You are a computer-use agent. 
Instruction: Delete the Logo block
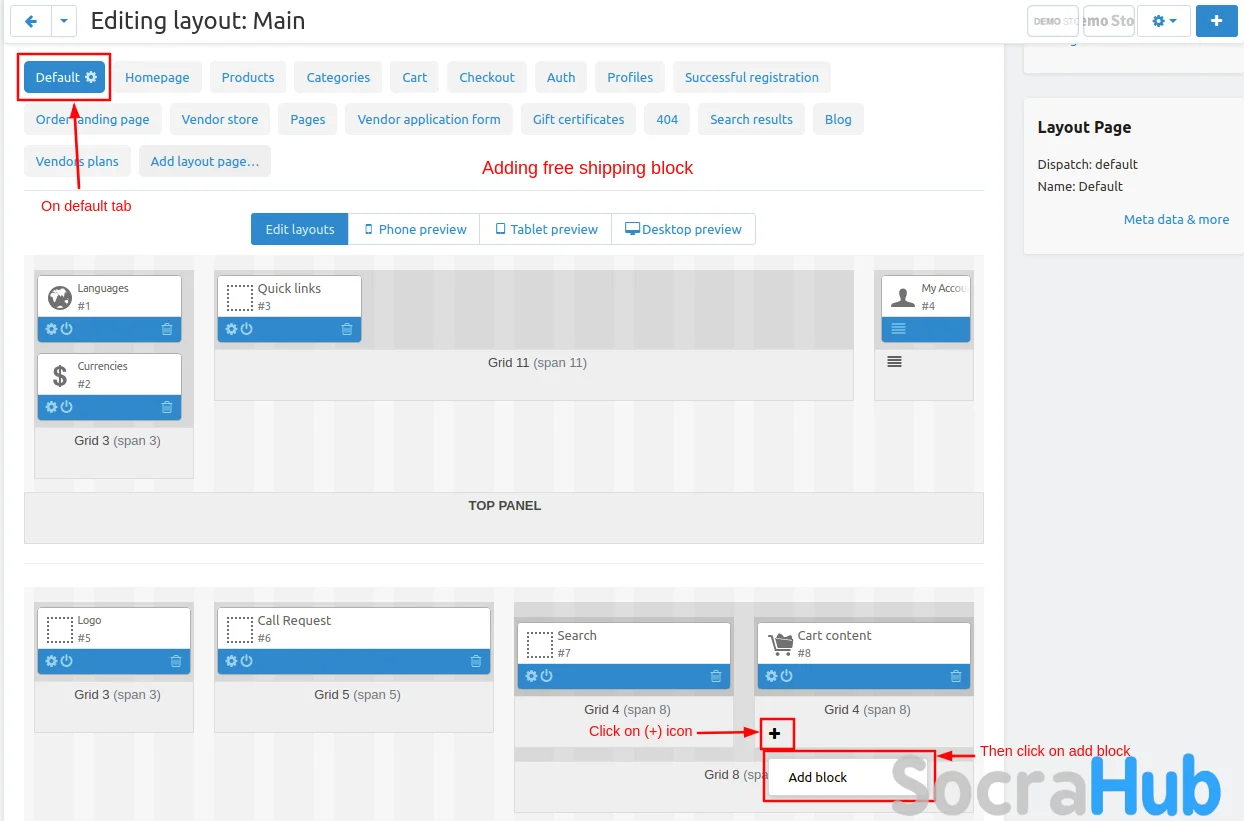coord(176,661)
